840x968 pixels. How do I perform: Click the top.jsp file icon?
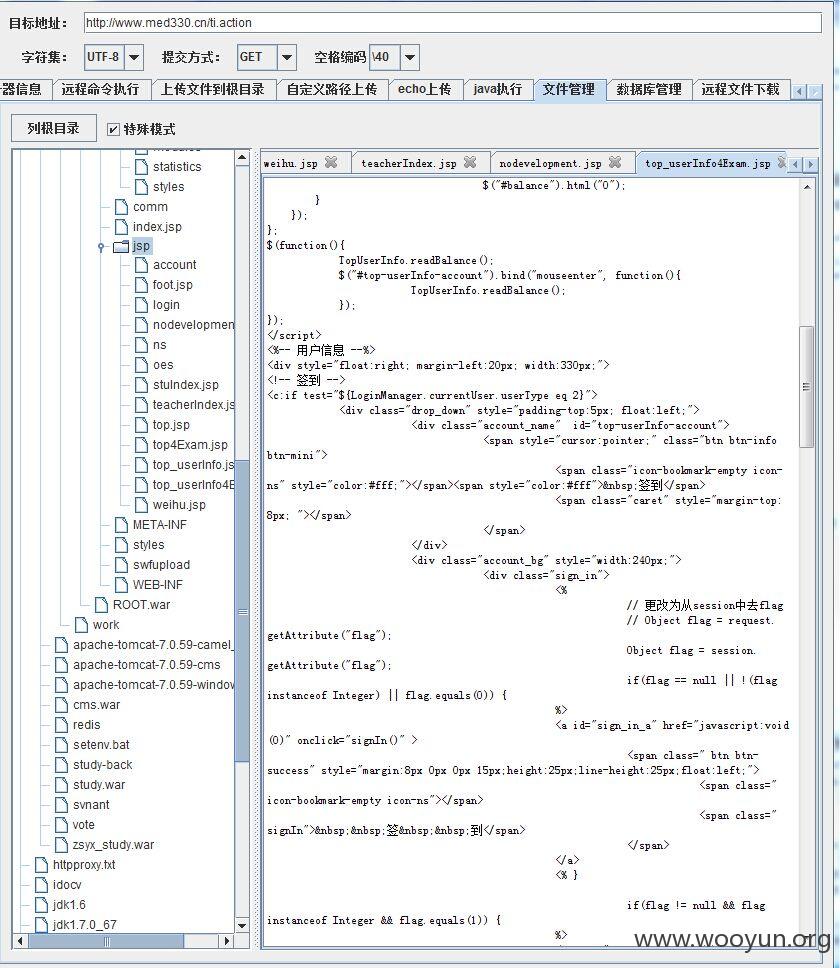tap(141, 425)
